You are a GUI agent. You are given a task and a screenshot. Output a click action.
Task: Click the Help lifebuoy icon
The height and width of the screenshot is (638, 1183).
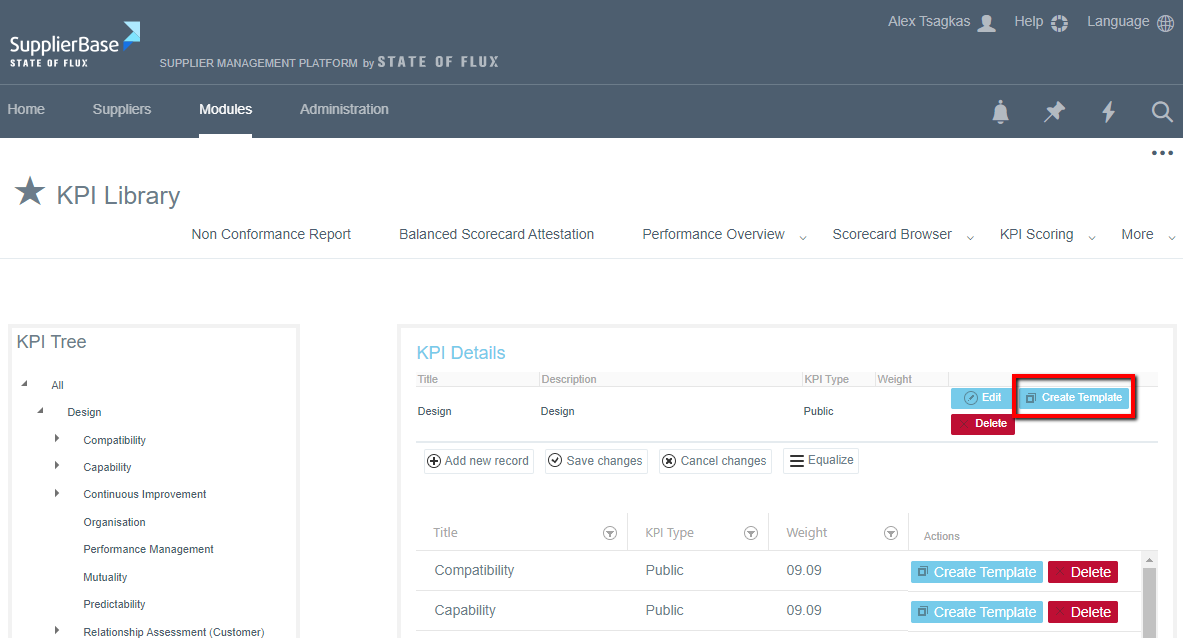(x=1059, y=23)
